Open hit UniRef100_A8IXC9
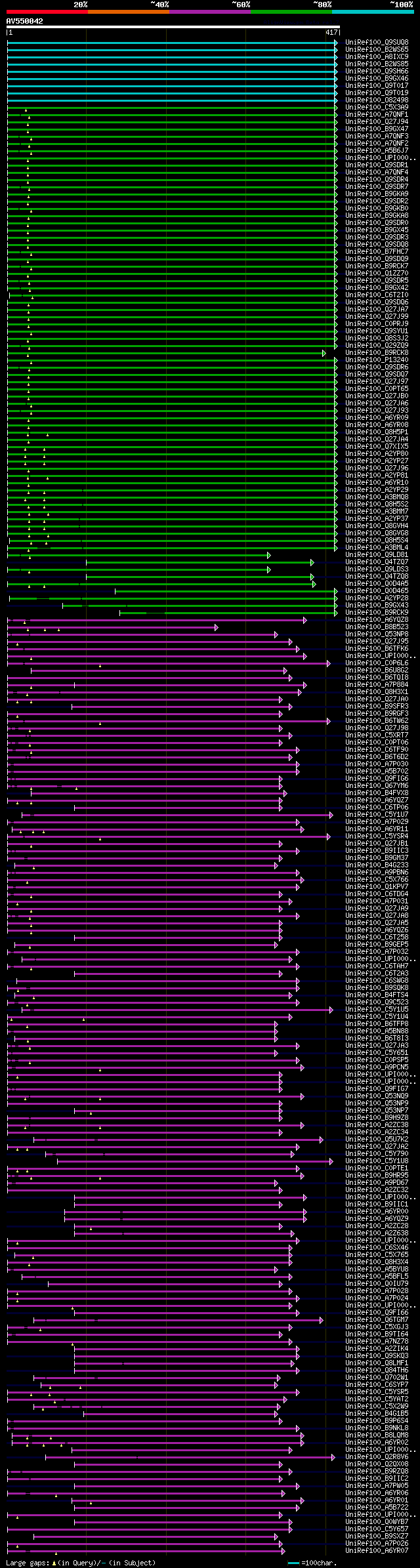The height and width of the screenshot is (1568, 420). (x=377, y=57)
